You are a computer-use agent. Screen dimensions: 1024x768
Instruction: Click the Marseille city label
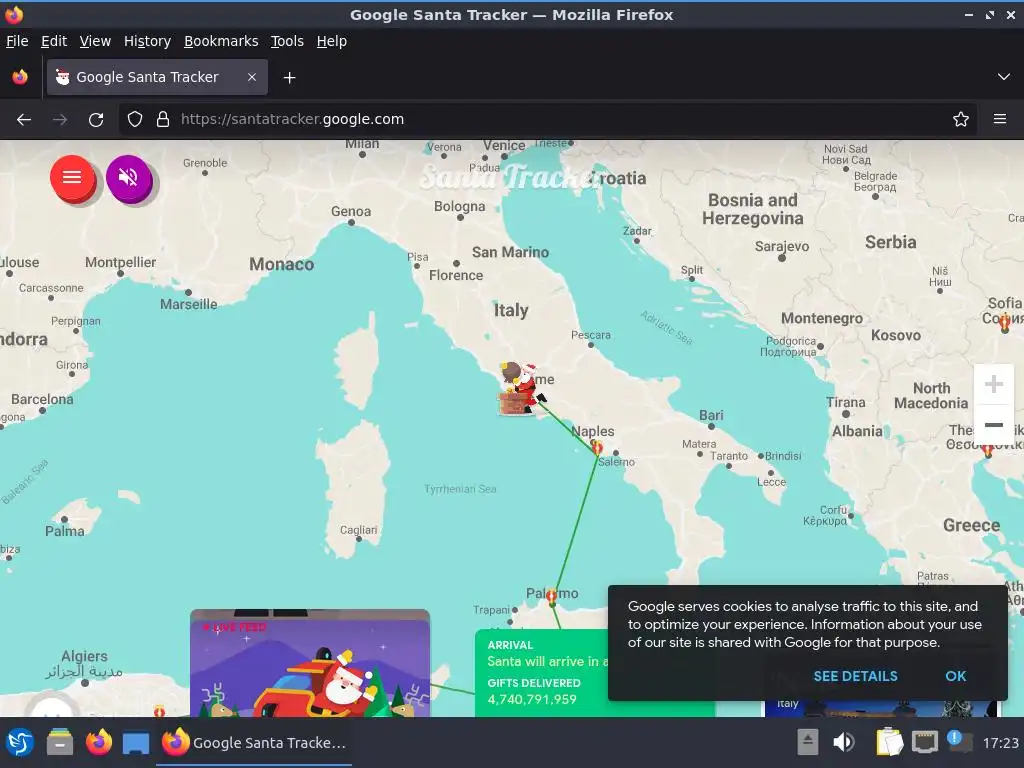tap(189, 304)
